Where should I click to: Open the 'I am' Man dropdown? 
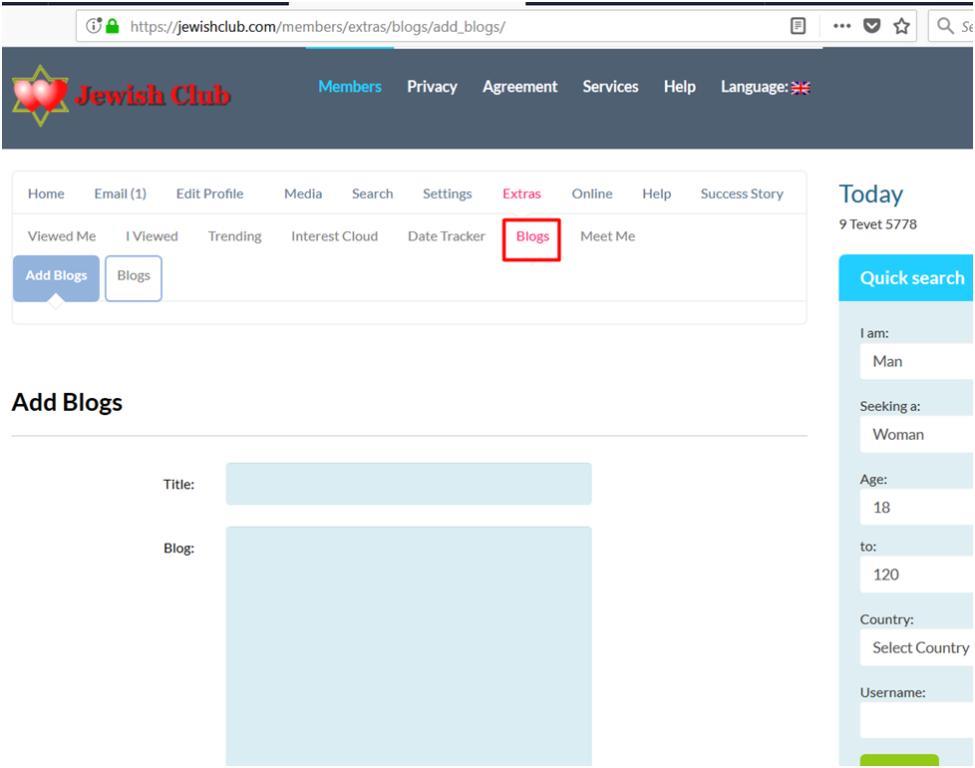(917, 361)
